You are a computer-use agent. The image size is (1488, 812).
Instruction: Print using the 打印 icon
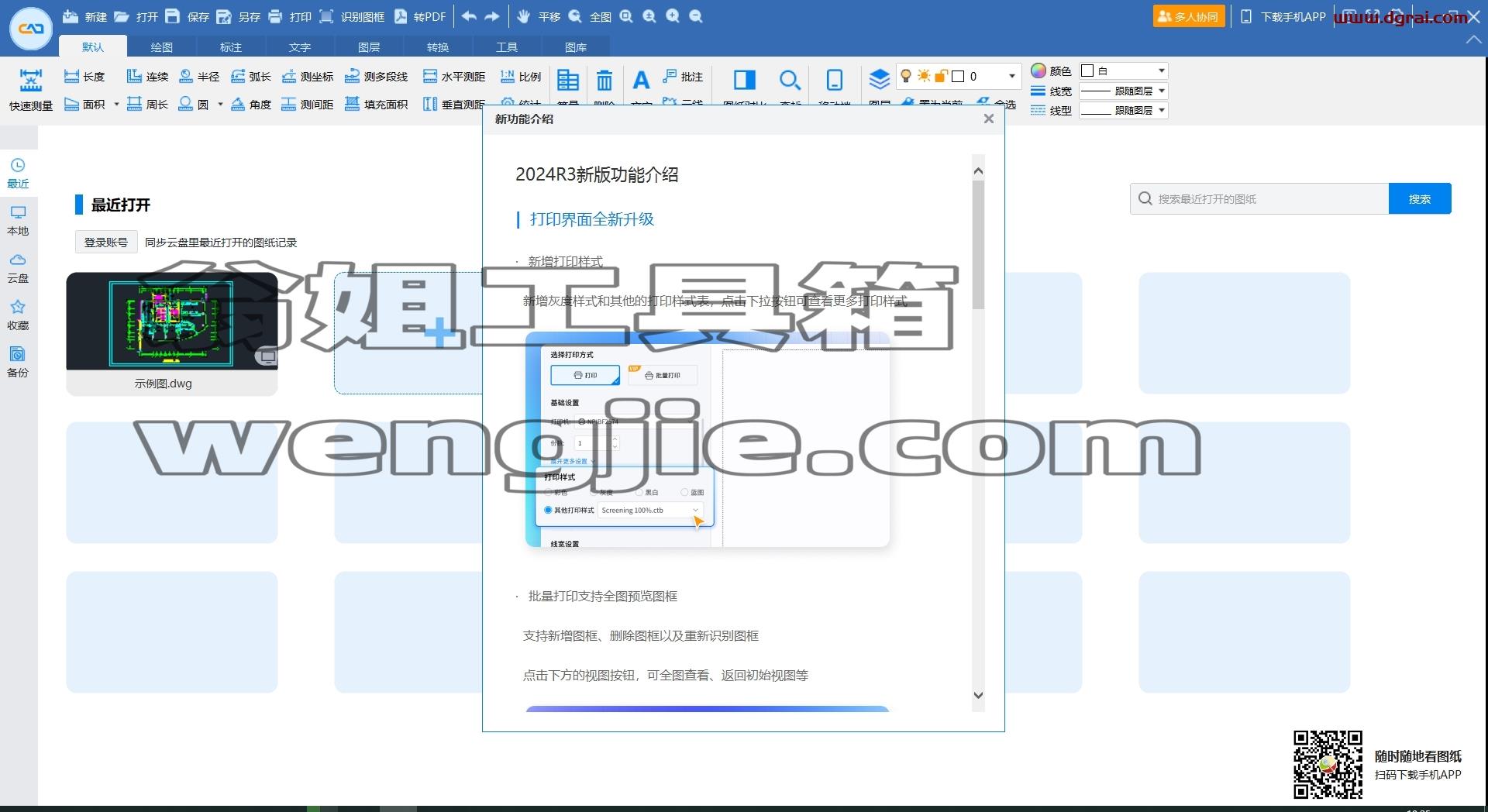tap(275, 16)
